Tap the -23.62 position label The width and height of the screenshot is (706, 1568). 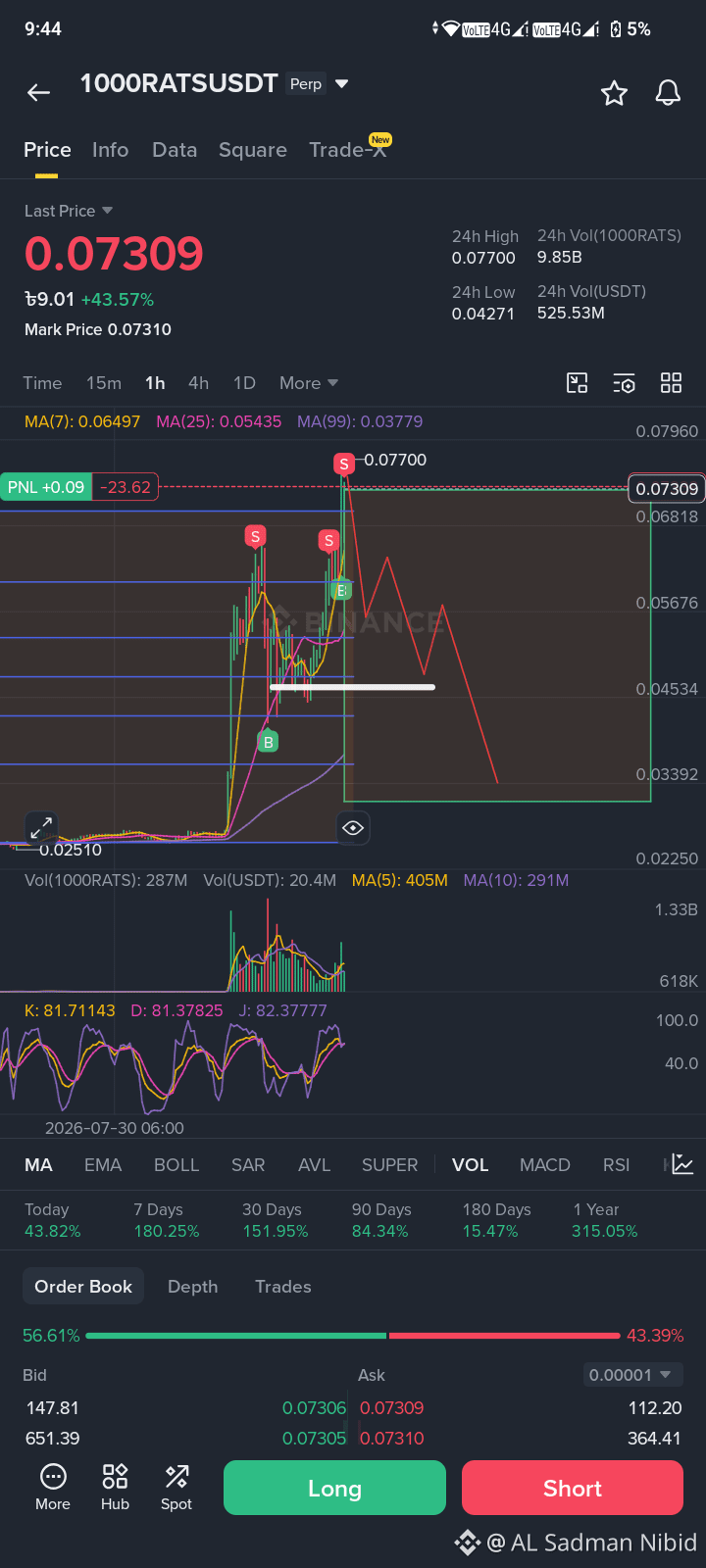click(126, 487)
